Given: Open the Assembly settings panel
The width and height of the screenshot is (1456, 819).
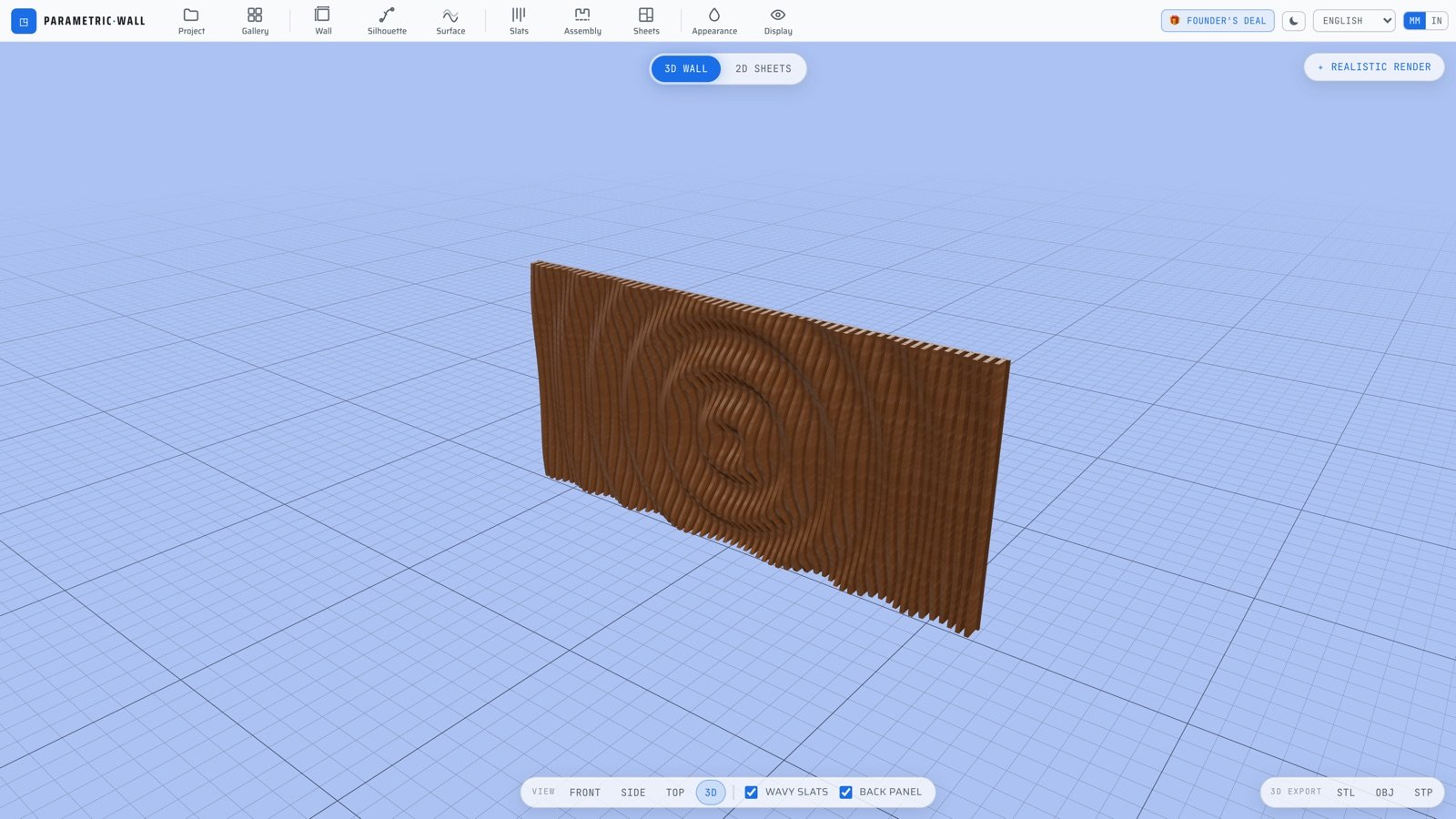Looking at the screenshot, I should point(582,21).
